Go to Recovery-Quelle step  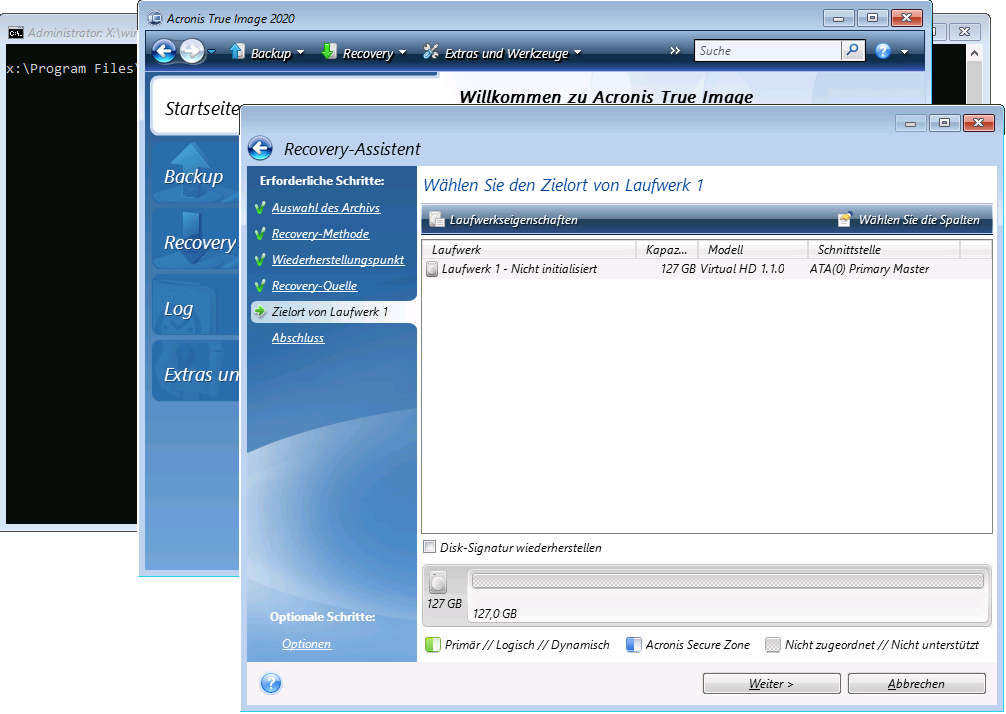pyautogui.click(x=314, y=286)
